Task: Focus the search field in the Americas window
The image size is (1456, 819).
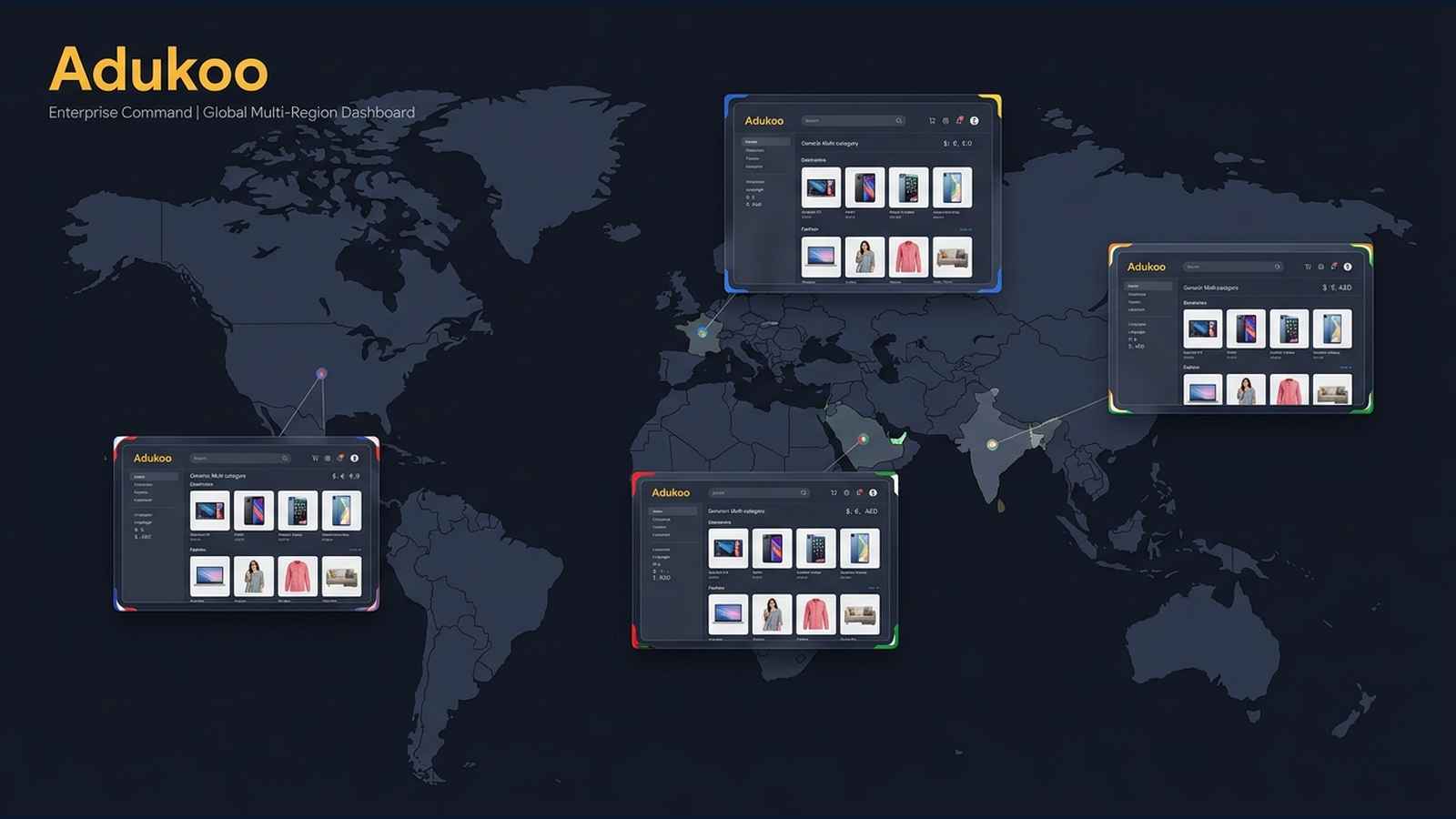Action: [x=240, y=458]
